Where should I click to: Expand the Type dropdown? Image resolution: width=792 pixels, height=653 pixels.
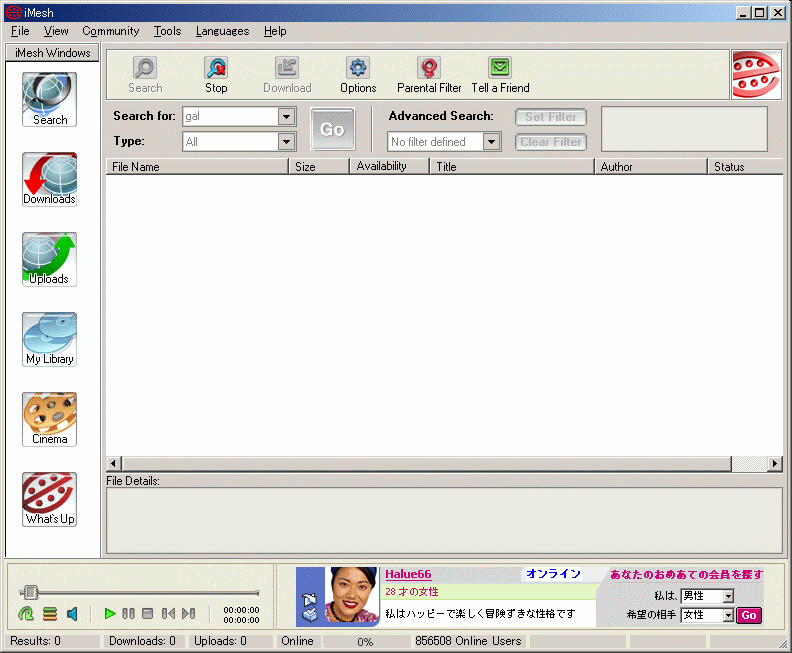[286, 142]
